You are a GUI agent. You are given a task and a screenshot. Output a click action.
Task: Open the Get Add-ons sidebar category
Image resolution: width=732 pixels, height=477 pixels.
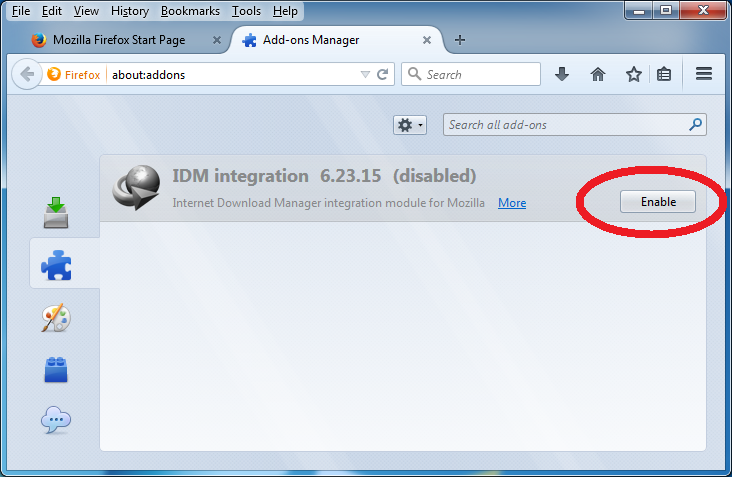pyautogui.click(x=56, y=212)
